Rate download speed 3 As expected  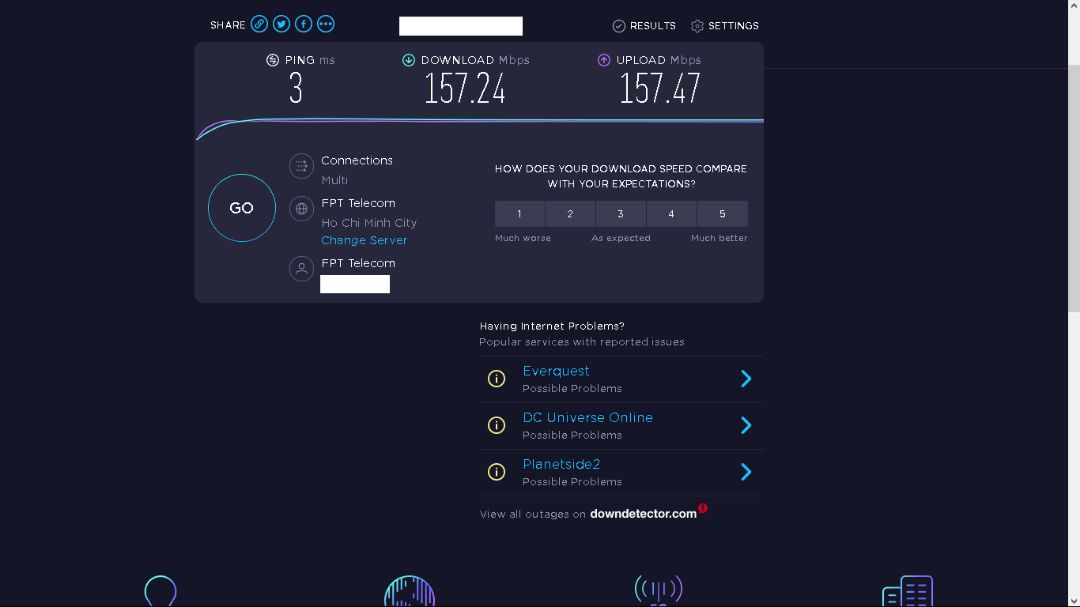click(x=620, y=214)
